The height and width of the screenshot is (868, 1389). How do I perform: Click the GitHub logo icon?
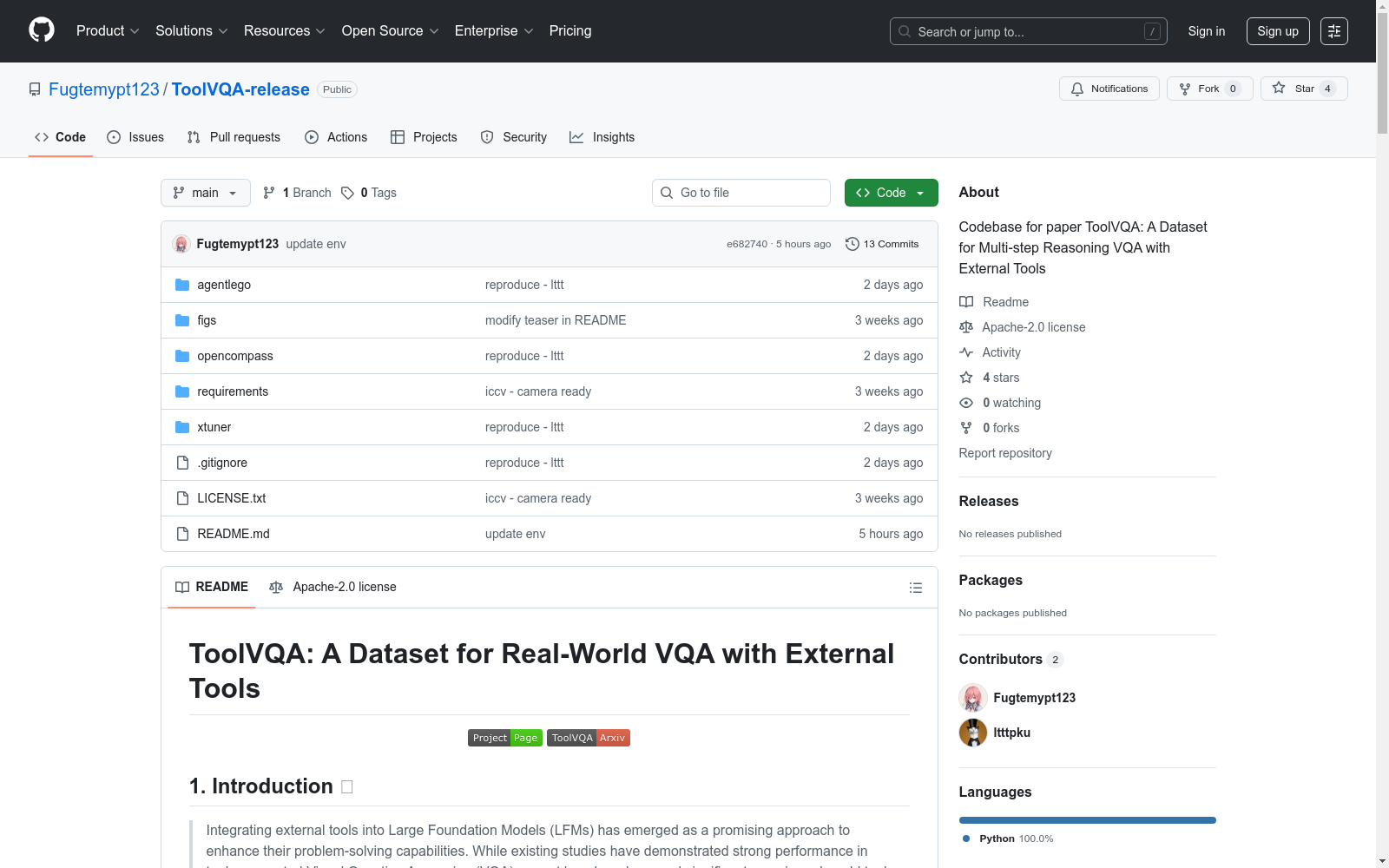pyautogui.click(x=42, y=30)
